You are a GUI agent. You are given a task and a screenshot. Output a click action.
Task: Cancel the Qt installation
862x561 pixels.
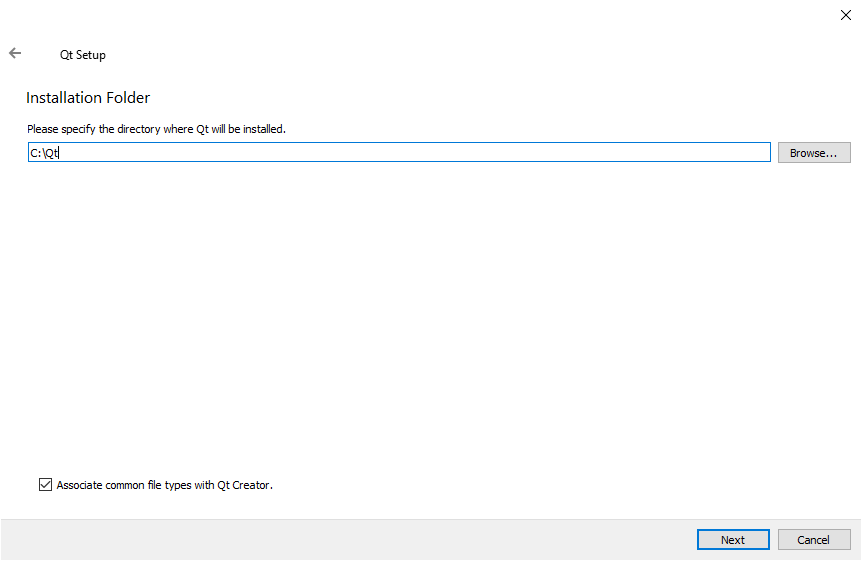tap(814, 540)
